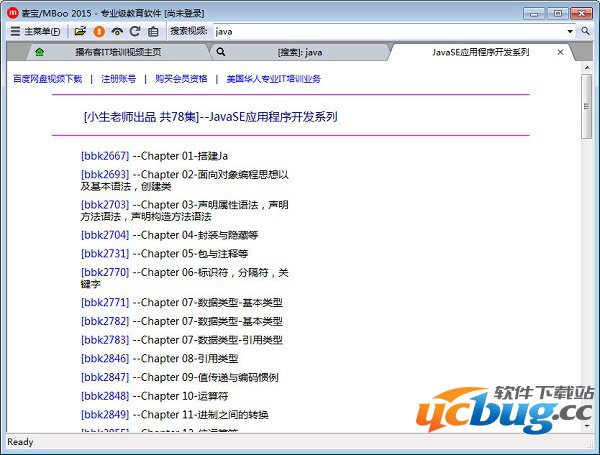Click the 注册账号 link

(119, 79)
